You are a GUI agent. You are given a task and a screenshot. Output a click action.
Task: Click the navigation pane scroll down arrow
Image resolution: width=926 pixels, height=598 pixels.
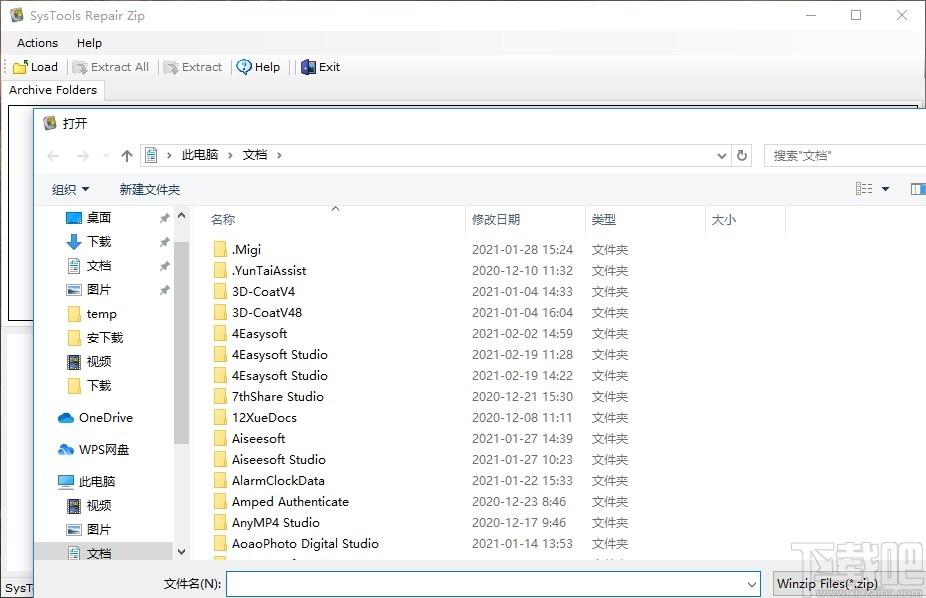click(182, 552)
